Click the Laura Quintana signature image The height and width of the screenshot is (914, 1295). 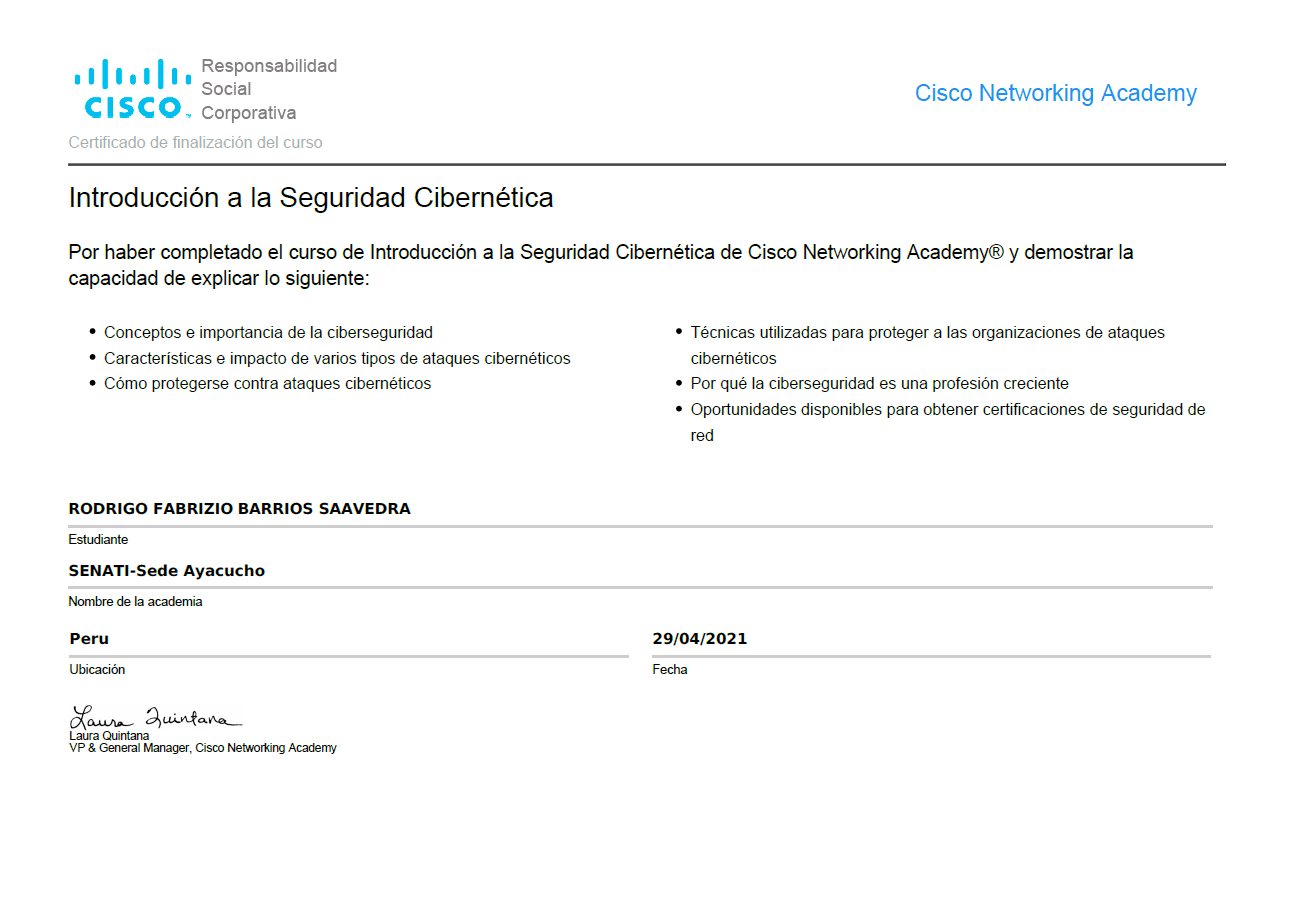click(155, 715)
